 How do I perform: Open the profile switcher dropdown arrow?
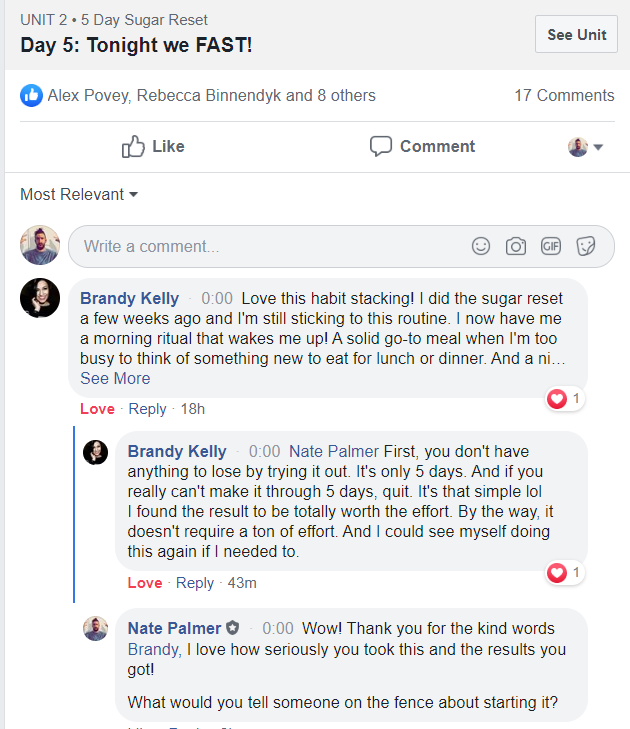tap(598, 148)
